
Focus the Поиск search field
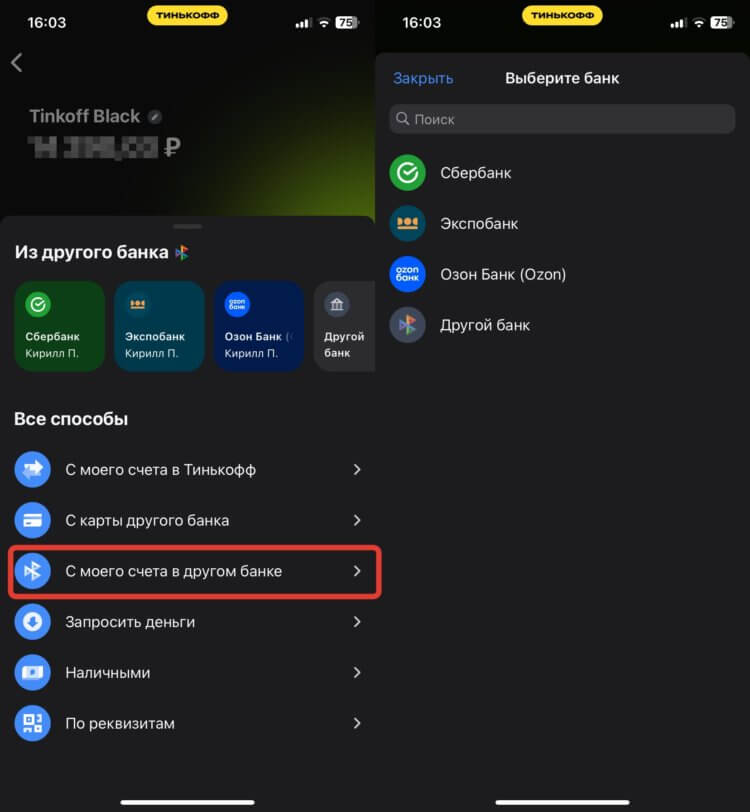[x=562, y=119]
